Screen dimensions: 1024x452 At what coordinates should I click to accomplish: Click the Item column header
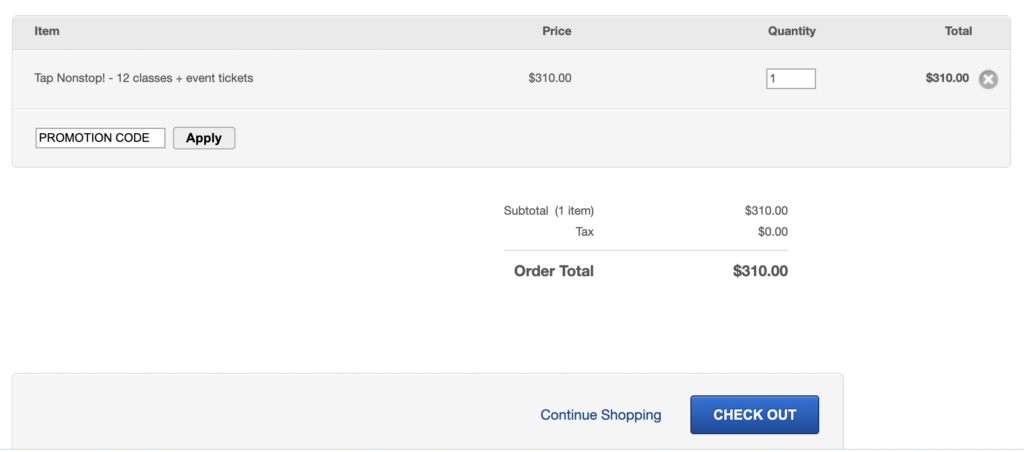pos(47,31)
